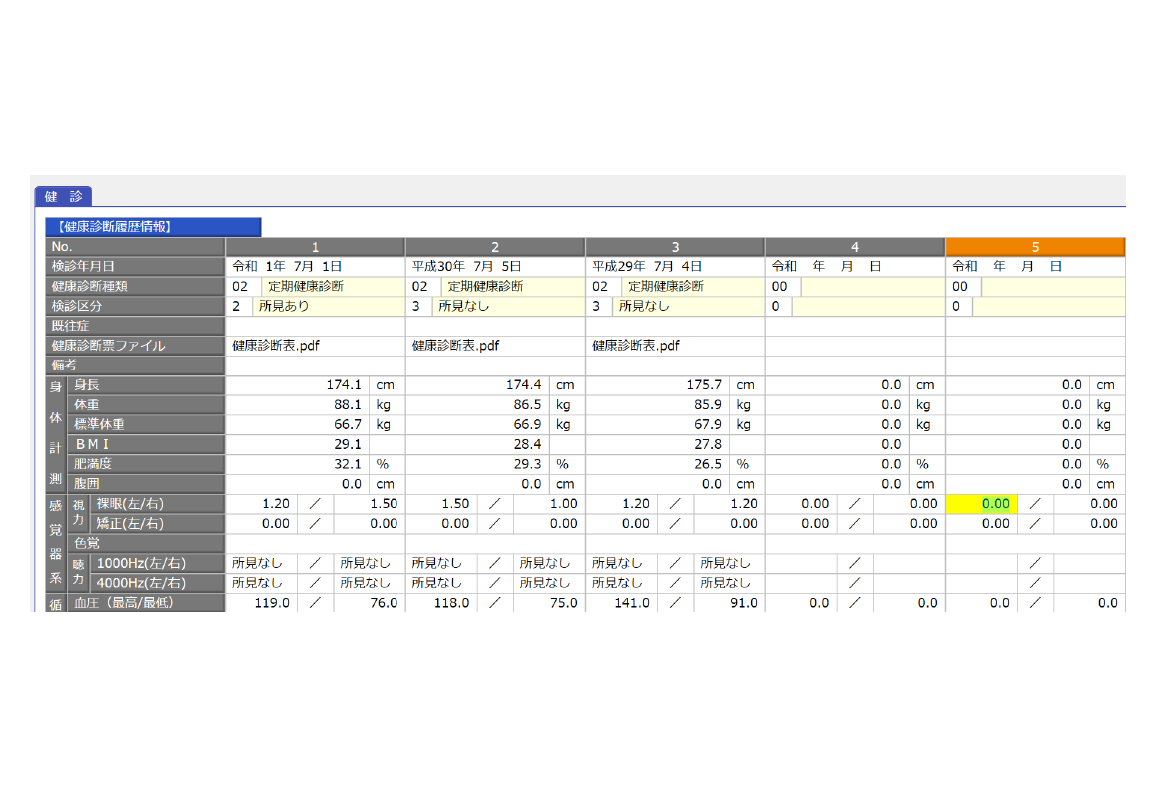Image resolution: width=1156 pixels, height=796 pixels.
Task: Click left 1000Hz hearing 所見なし in column 1
Action: click(262, 563)
